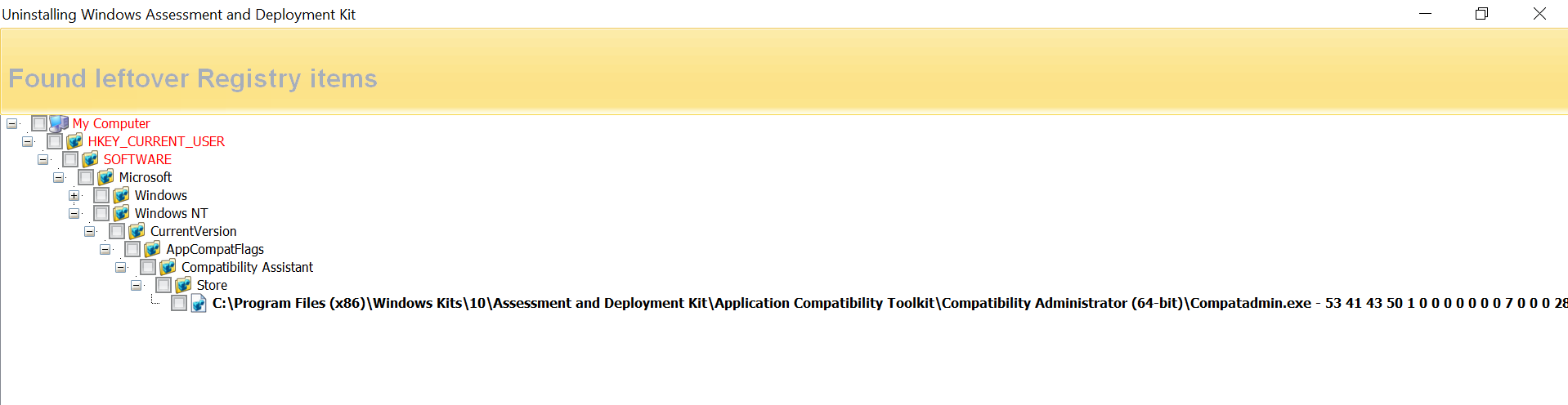Click the Microsoft registry key icon
Screen dimensions: 1568x405
coord(105,177)
